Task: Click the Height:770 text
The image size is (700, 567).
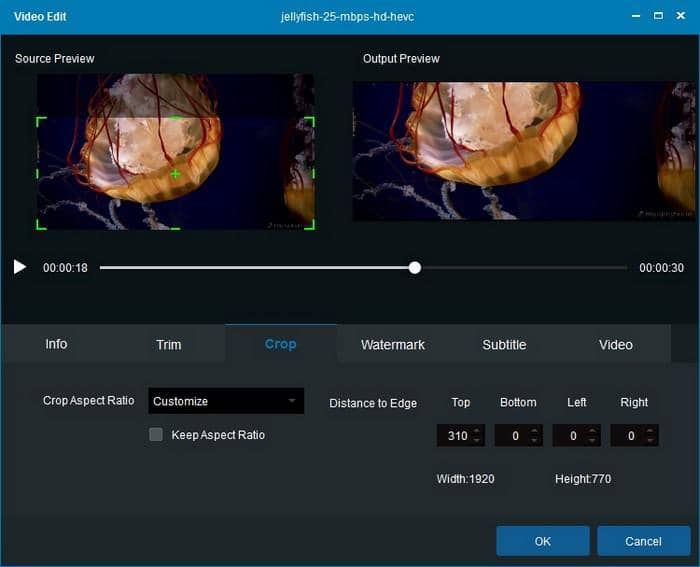Action: coord(583,479)
